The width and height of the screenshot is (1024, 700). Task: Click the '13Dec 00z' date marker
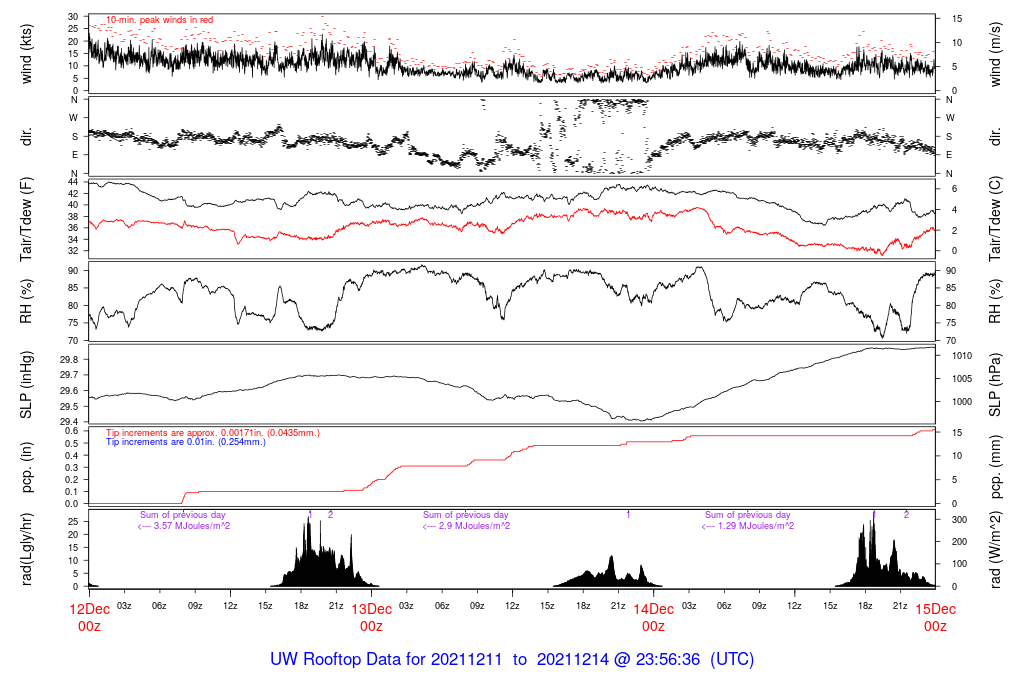pos(372,618)
